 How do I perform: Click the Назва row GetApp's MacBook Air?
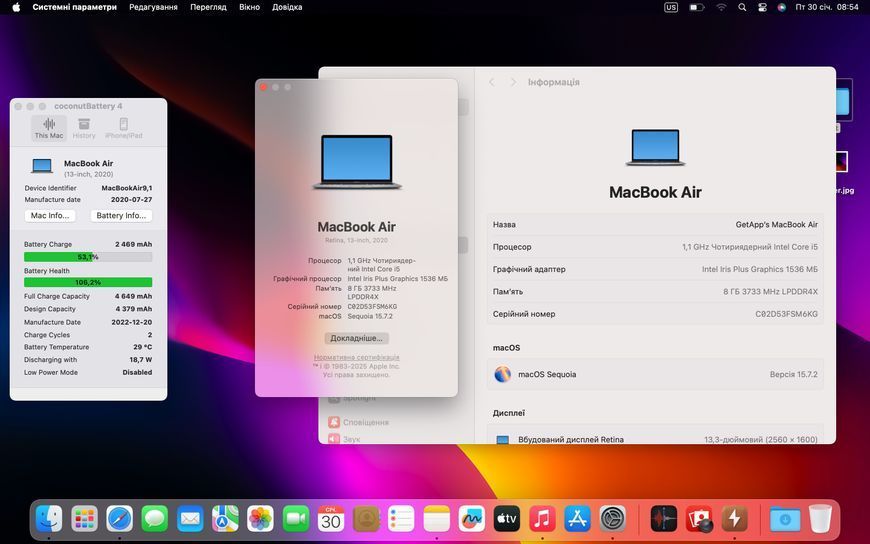pyautogui.click(x=655, y=225)
